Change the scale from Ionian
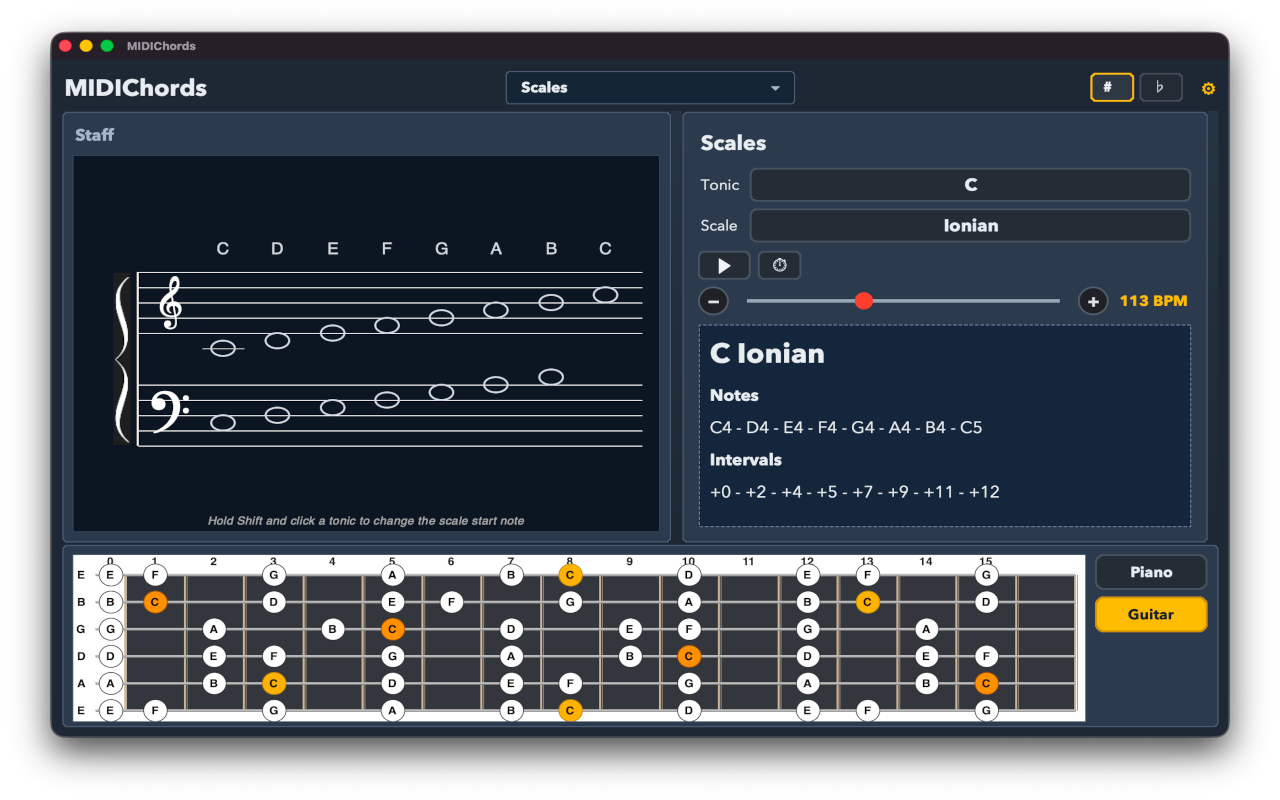This screenshot has height=800, width=1280. coord(969,225)
